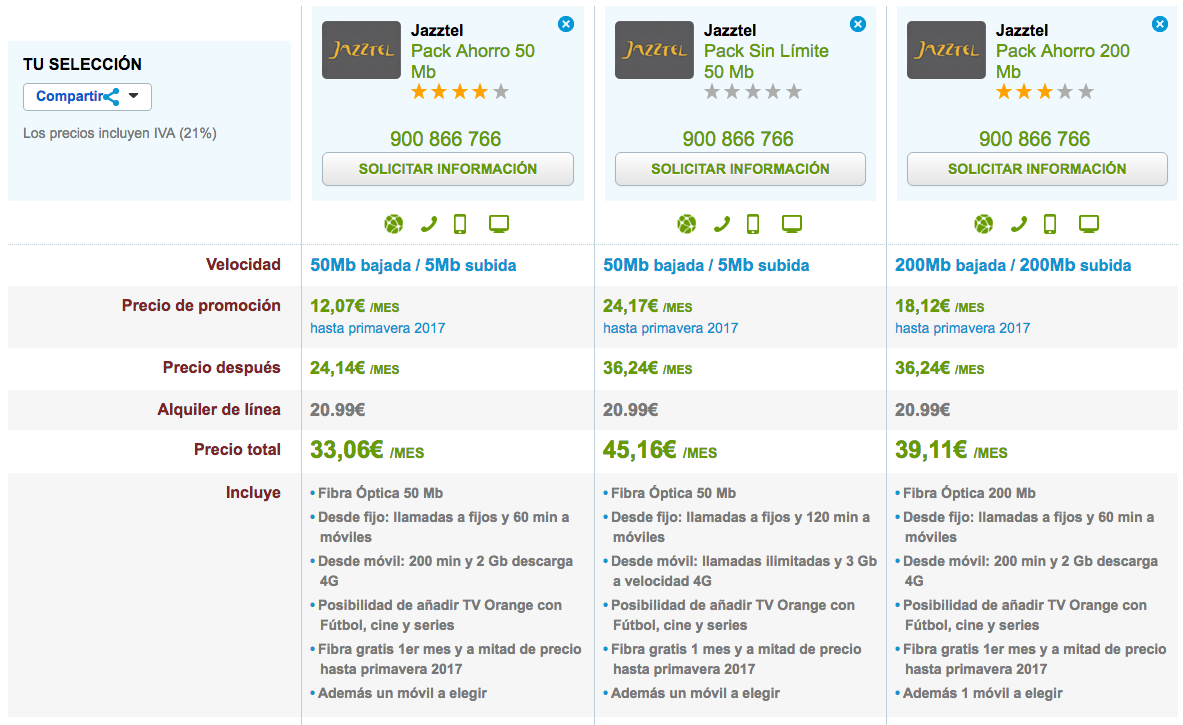This screenshot has width=1183, height=725.
Task: Click landline phone icon under Pack Ahorro 200 Mb
Action: 1019,224
